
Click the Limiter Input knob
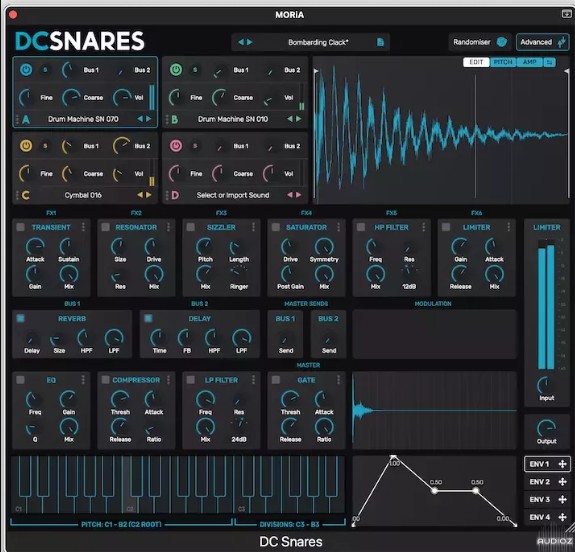546,385
